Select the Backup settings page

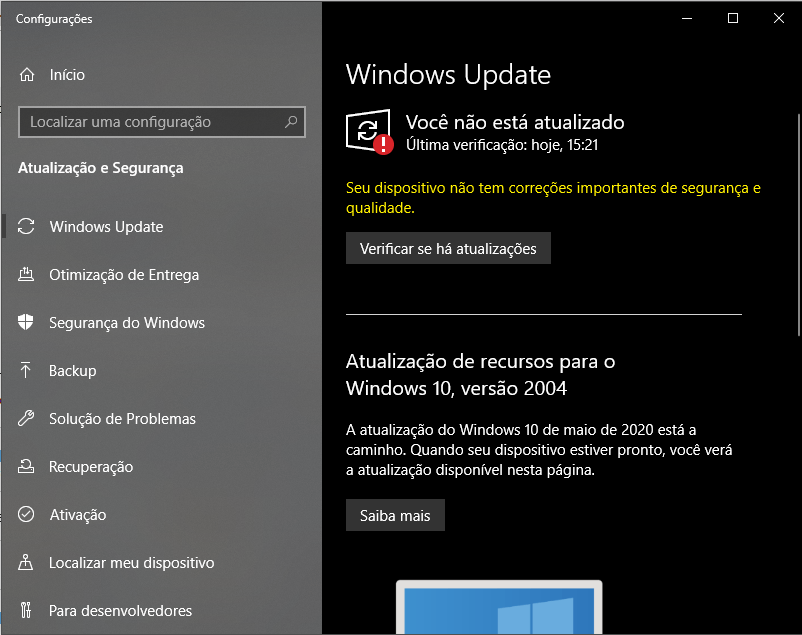pos(162,370)
